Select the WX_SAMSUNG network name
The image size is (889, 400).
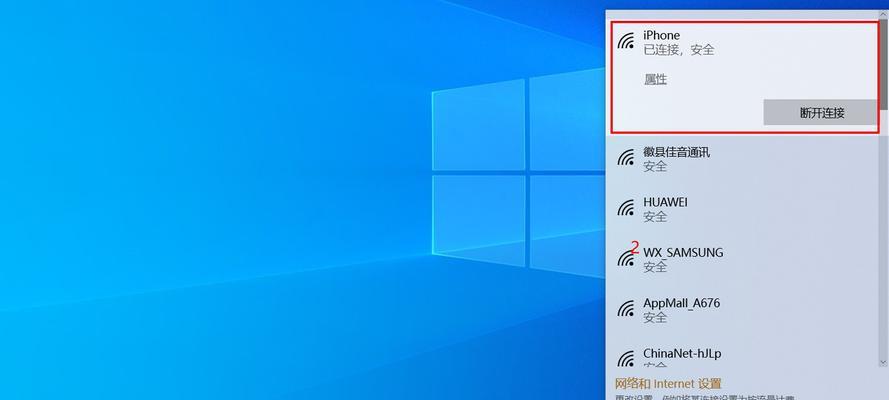(683, 253)
